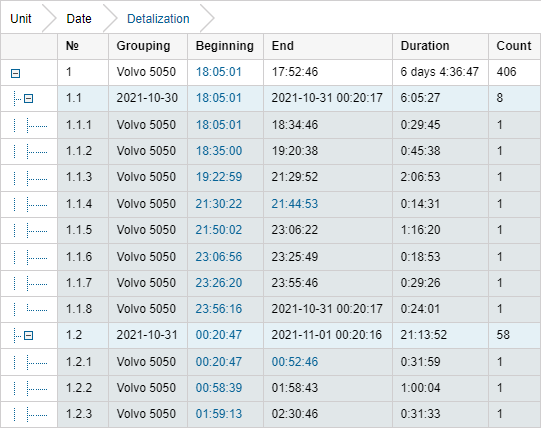Image resolution: width=541 pixels, height=428 pixels.
Task: Open beginning time 18:35:00 in row 1.1.2
Action: 219,151
